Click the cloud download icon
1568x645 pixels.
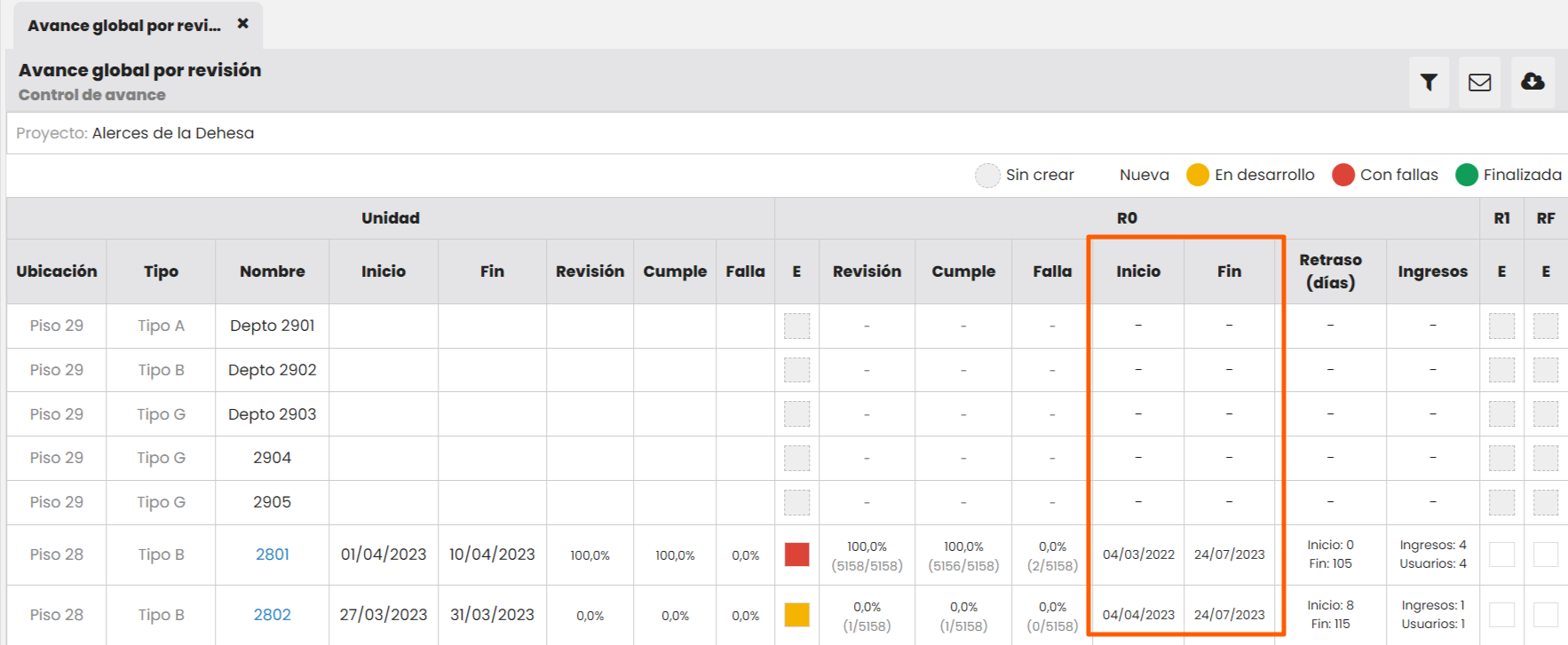tap(1532, 83)
